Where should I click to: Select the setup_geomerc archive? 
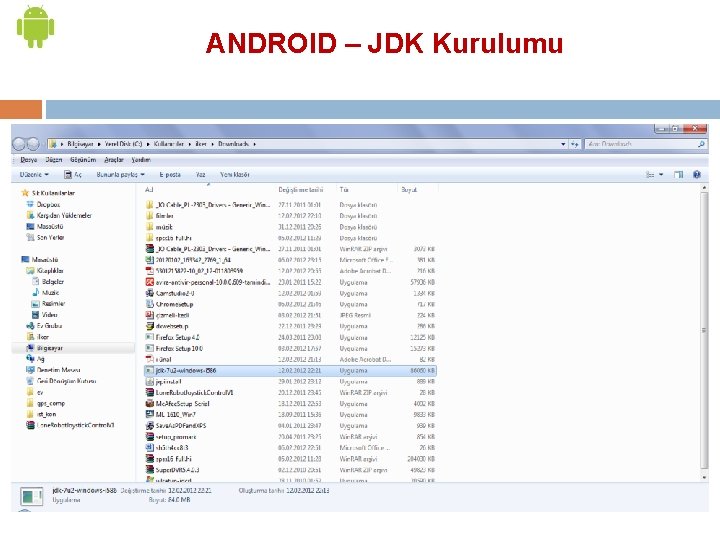290,437
